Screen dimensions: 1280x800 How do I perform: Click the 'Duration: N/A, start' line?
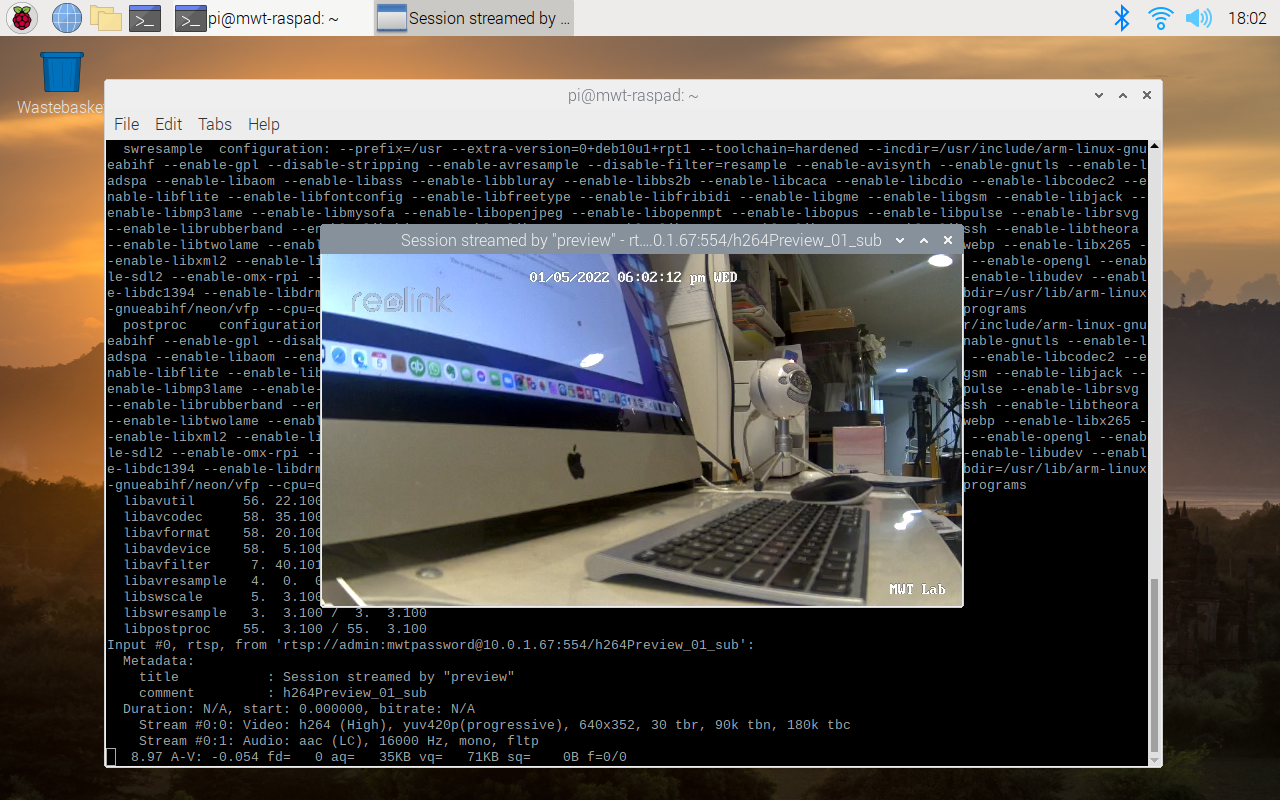click(x=299, y=709)
